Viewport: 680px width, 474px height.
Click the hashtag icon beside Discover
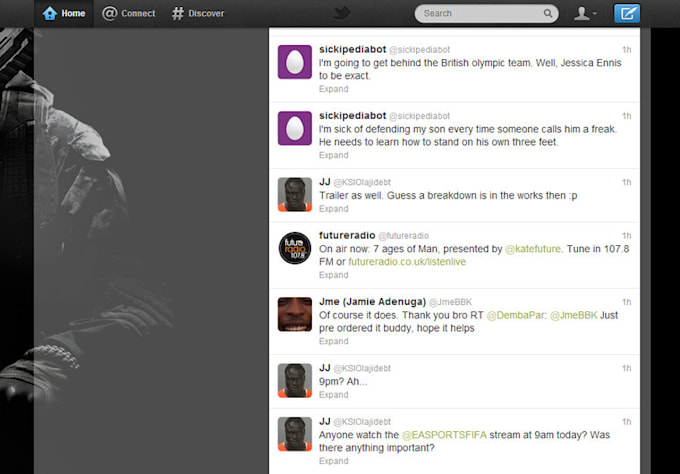coord(177,13)
